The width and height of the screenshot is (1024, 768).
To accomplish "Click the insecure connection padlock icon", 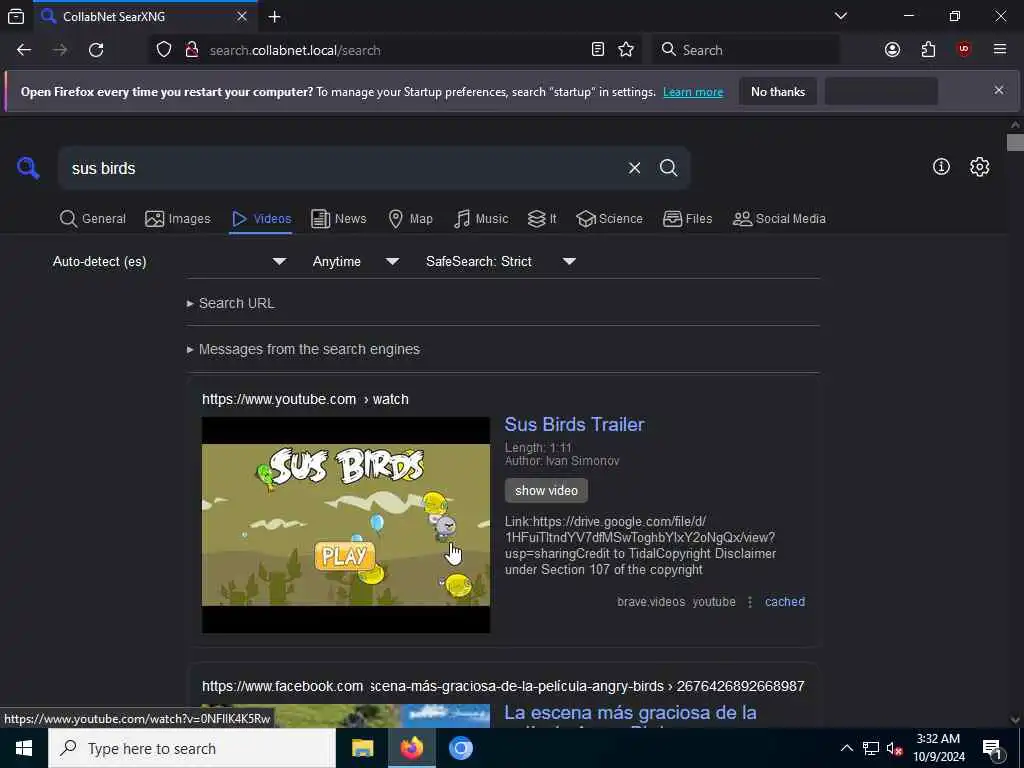I will 191,50.
